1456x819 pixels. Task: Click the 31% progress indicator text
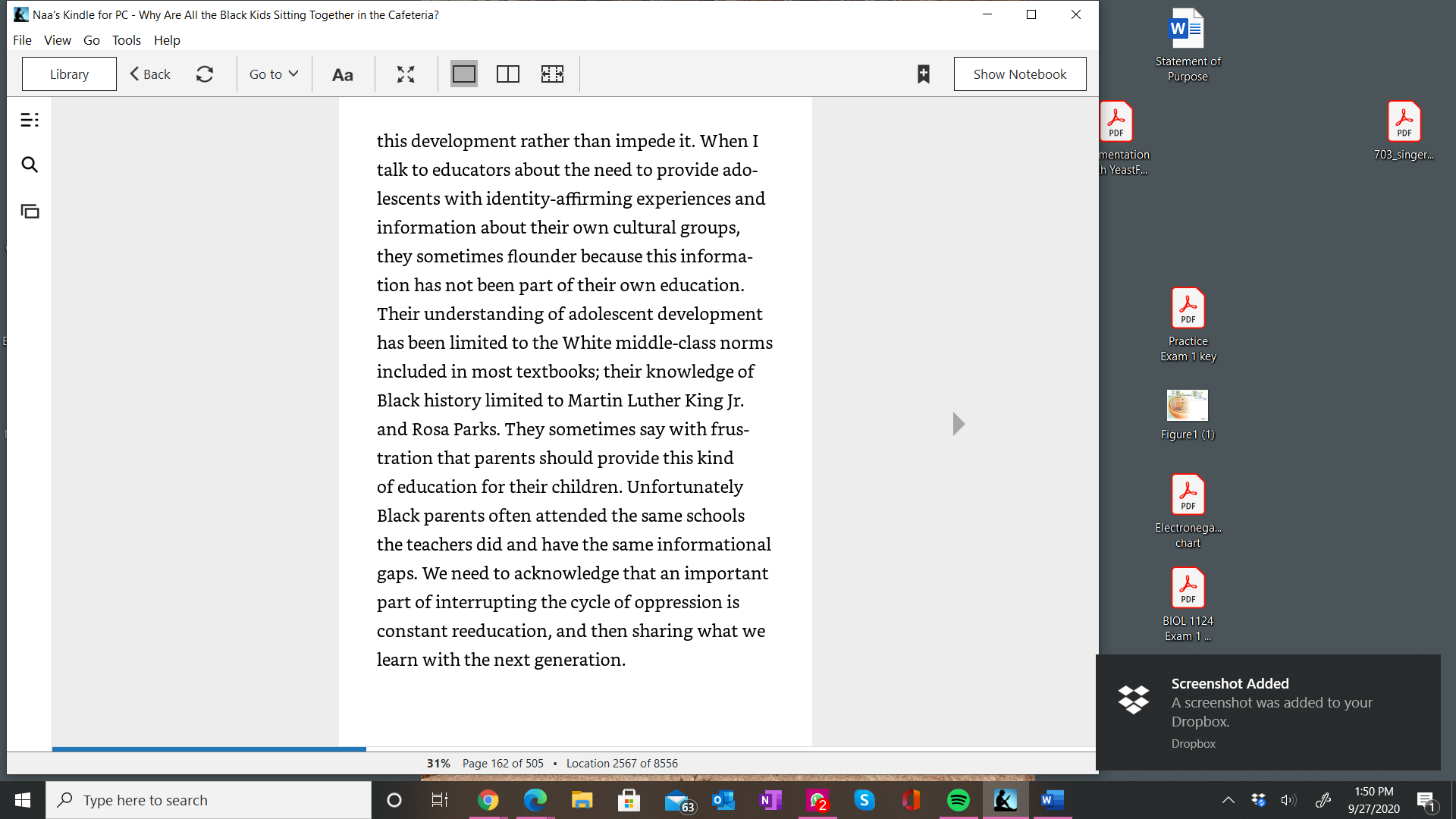coord(438,764)
